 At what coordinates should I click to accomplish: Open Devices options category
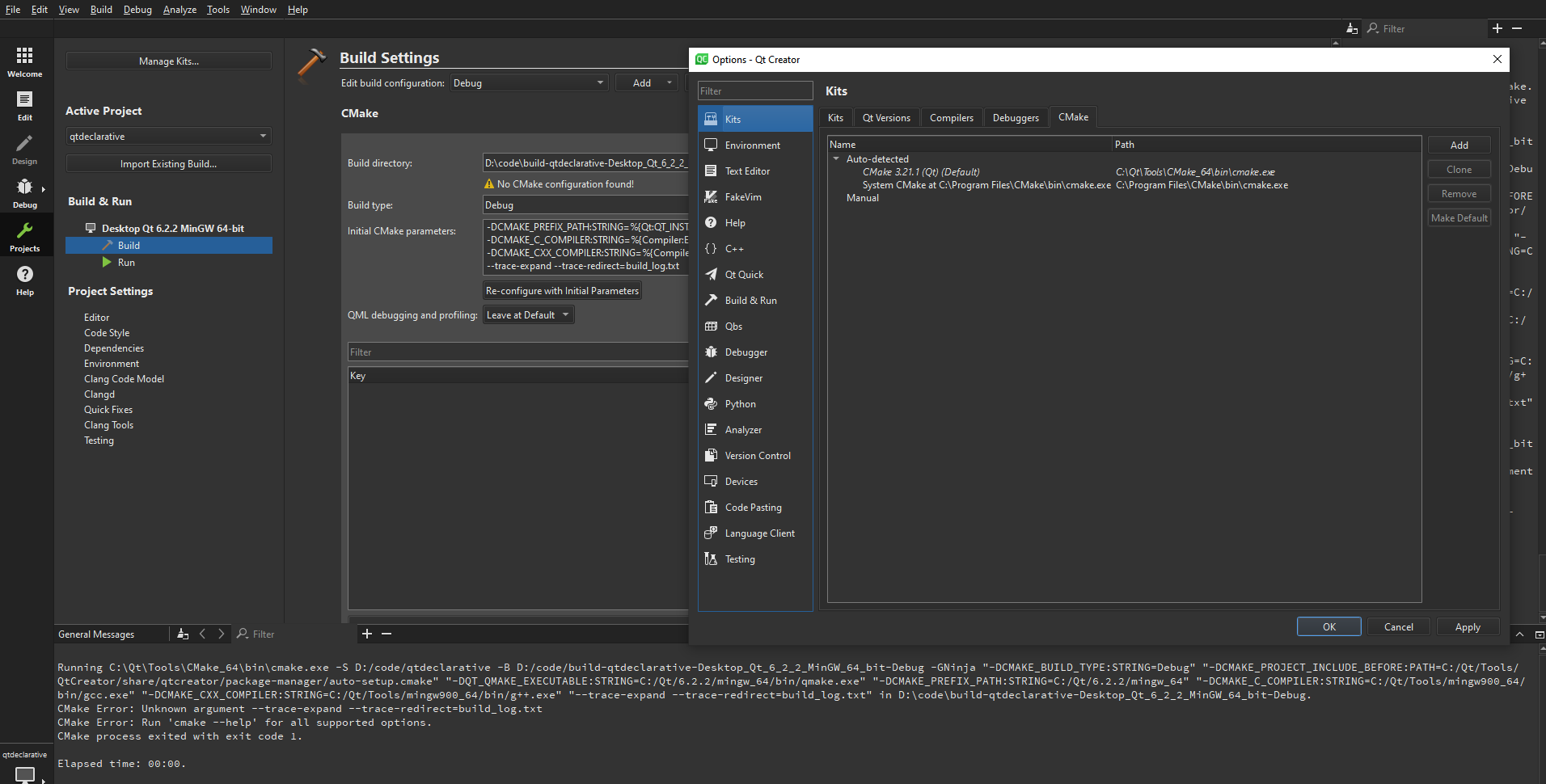[x=755, y=481]
